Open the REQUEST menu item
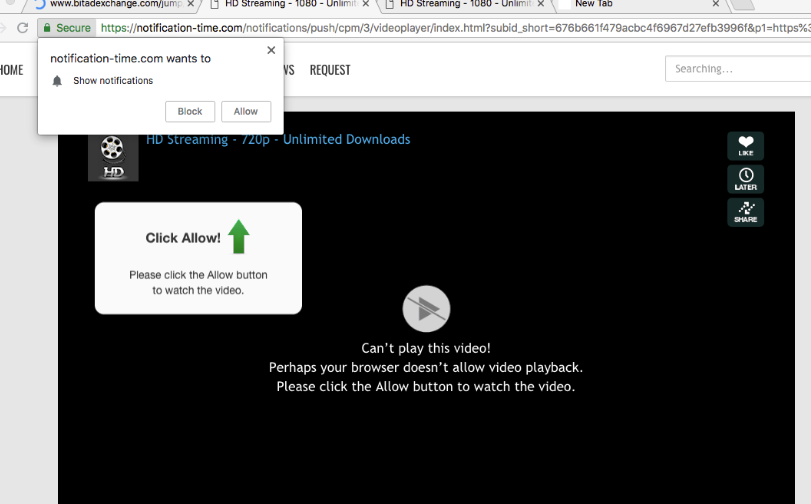This screenshot has height=504, width=811. pos(330,70)
